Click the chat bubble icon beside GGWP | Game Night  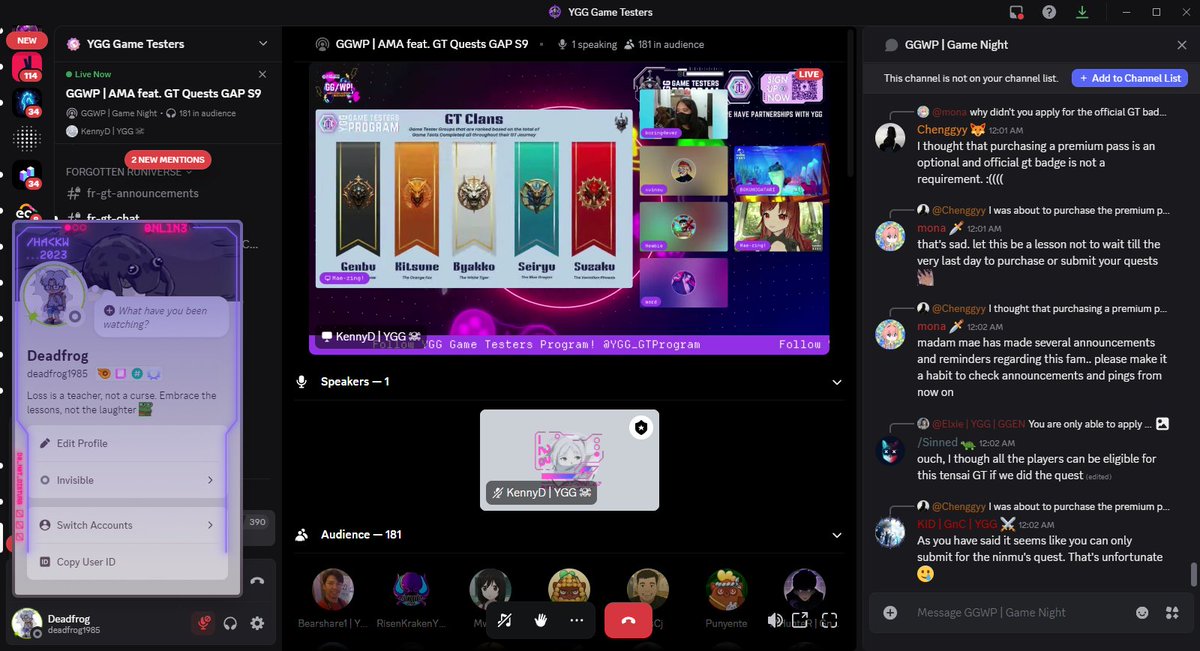coord(892,45)
